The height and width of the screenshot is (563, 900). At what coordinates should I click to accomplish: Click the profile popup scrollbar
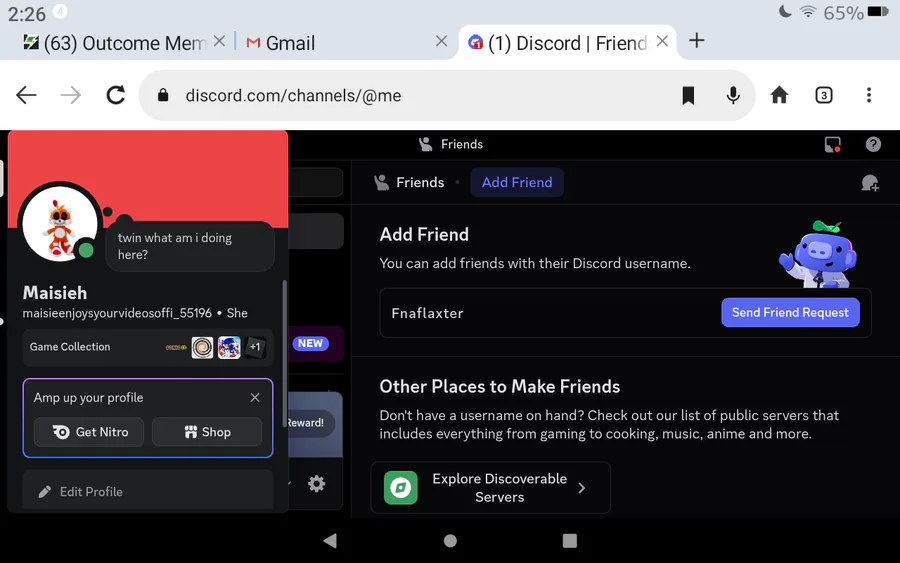click(x=284, y=356)
